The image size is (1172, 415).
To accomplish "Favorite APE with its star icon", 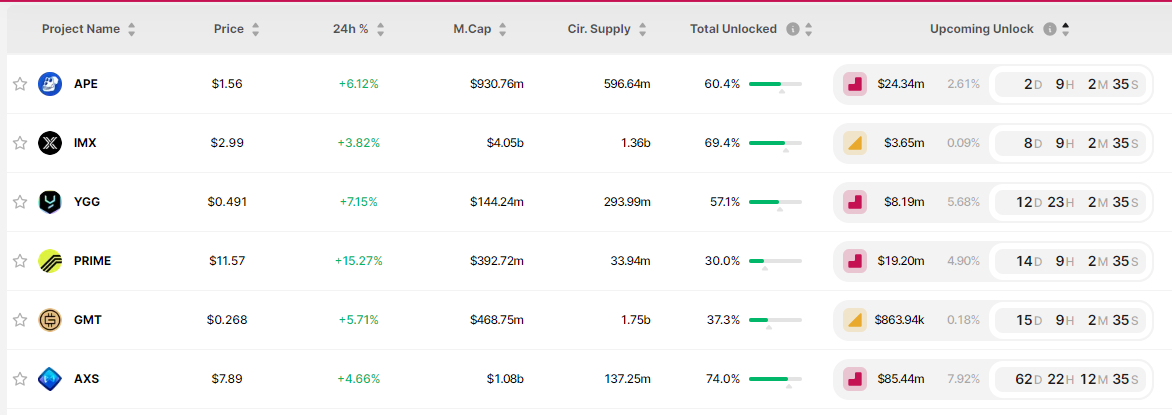I will pos(20,84).
